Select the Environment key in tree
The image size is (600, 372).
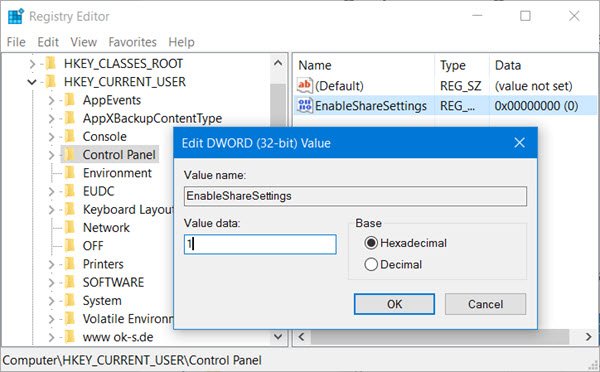117,173
